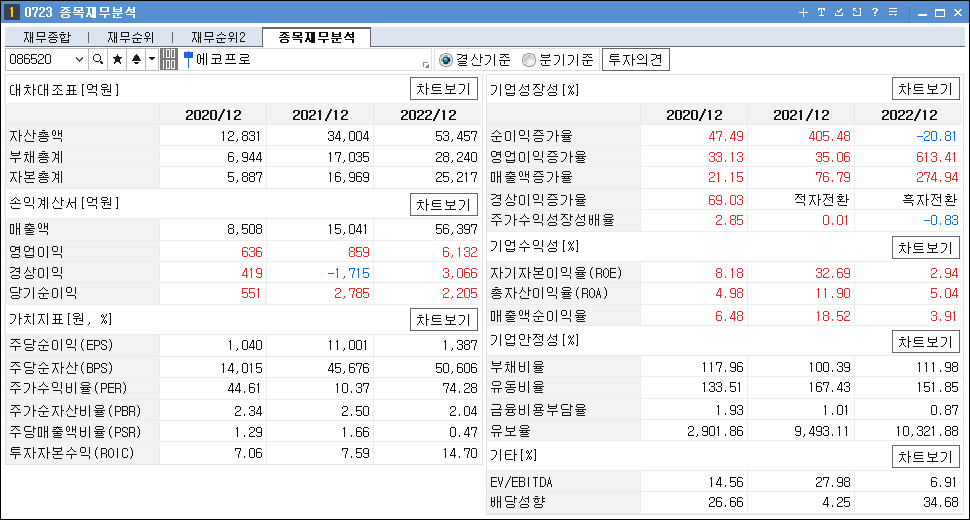Click the stock name 에코프로

point(223,59)
